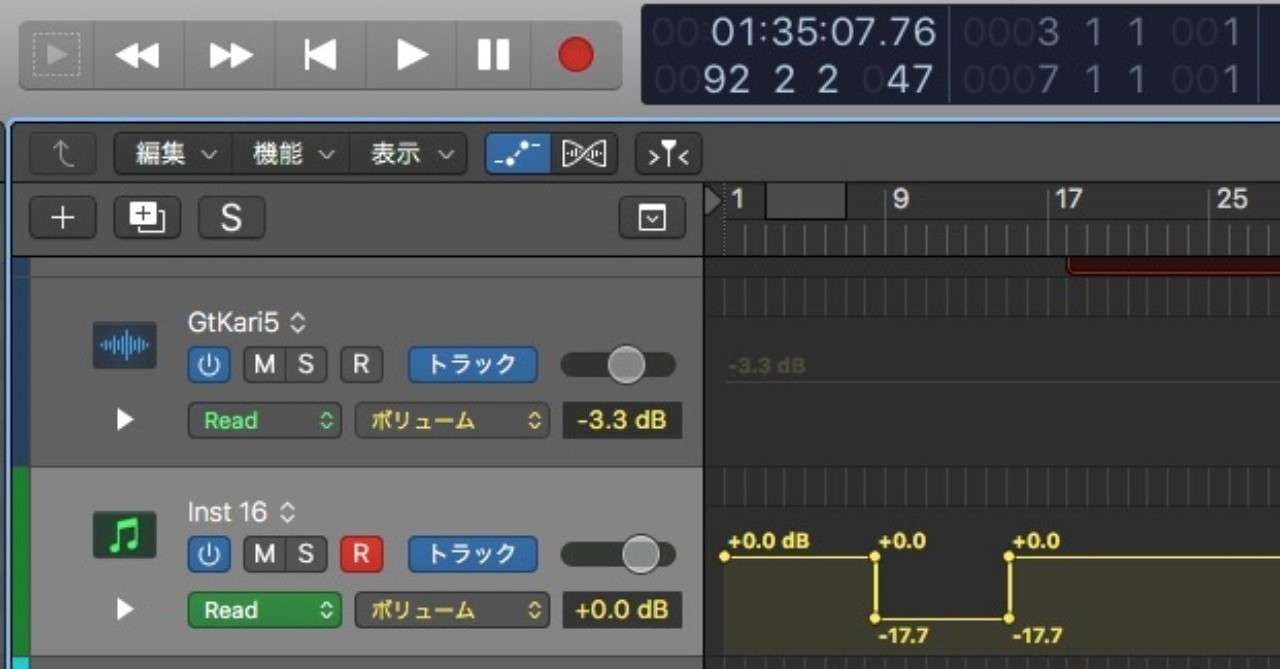Image resolution: width=1280 pixels, height=669 pixels.
Task: Go to beginning with the transport button
Action: (320, 55)
